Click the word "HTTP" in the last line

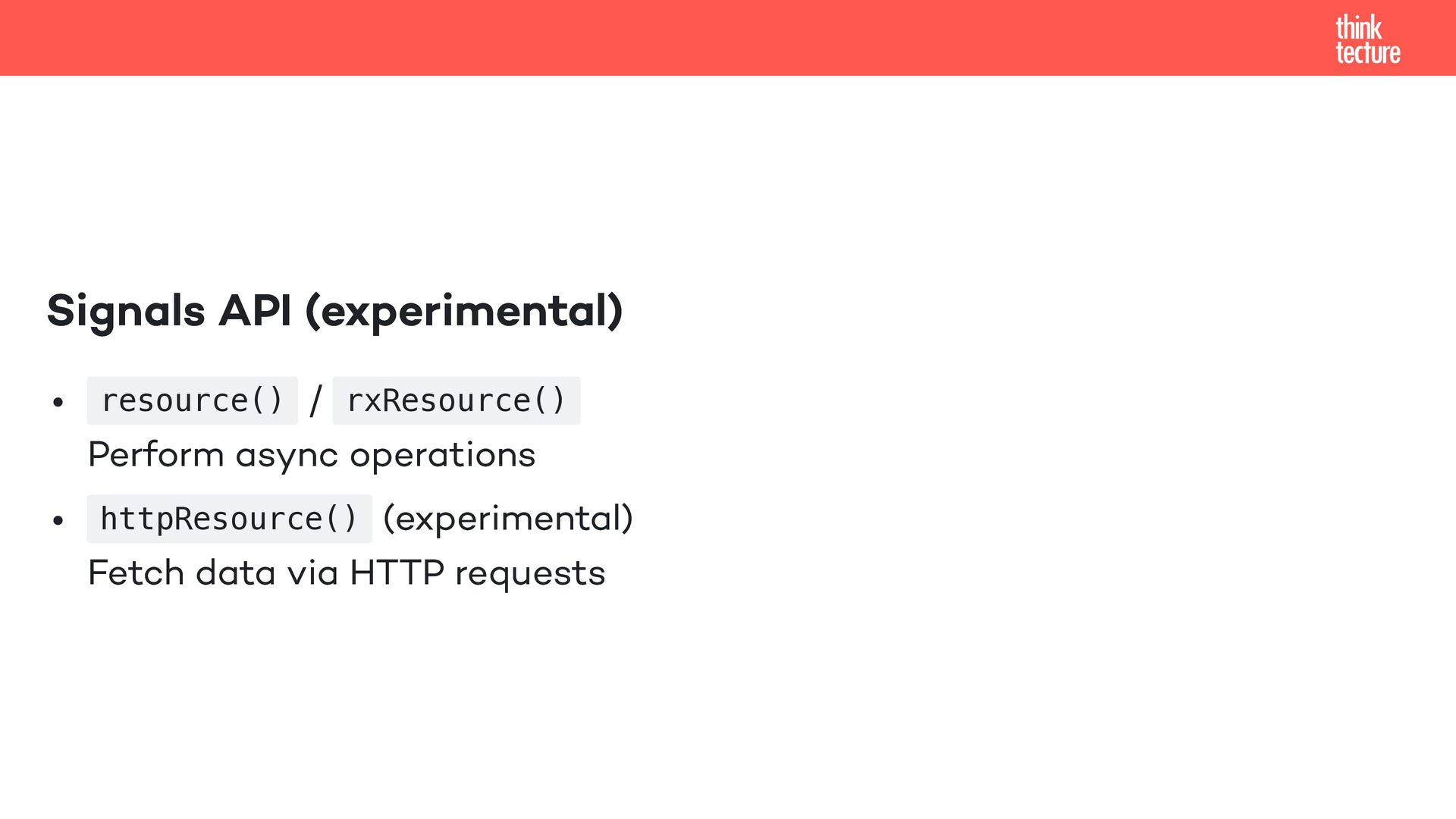[397, 573]
